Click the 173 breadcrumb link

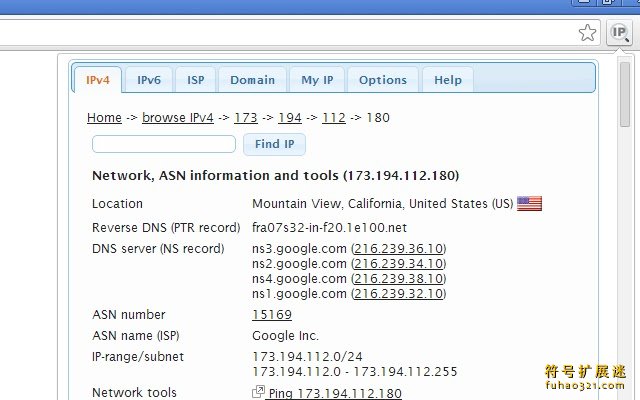[x=246, y=118]
